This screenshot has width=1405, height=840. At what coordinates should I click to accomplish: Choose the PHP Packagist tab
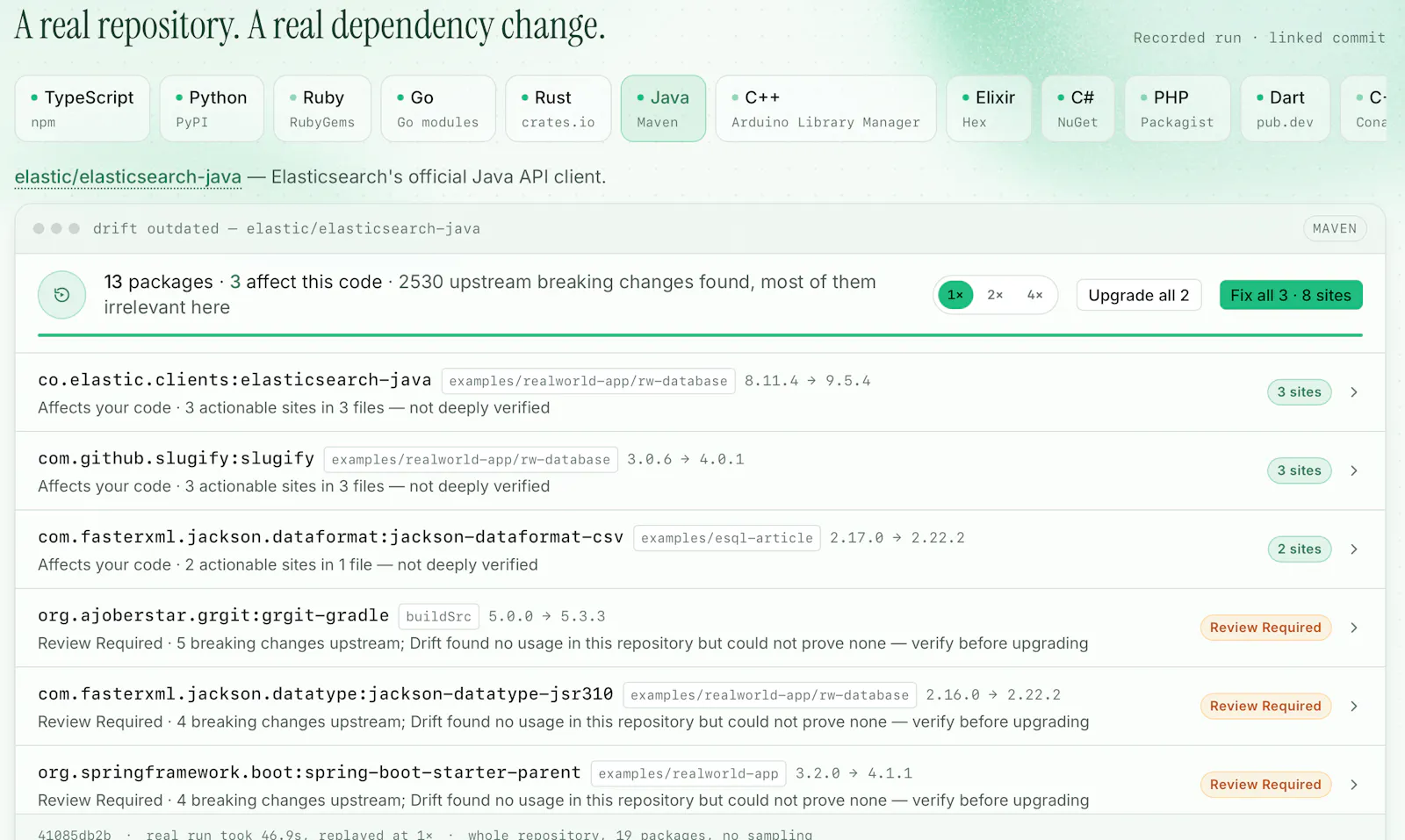coord(1177,109)
